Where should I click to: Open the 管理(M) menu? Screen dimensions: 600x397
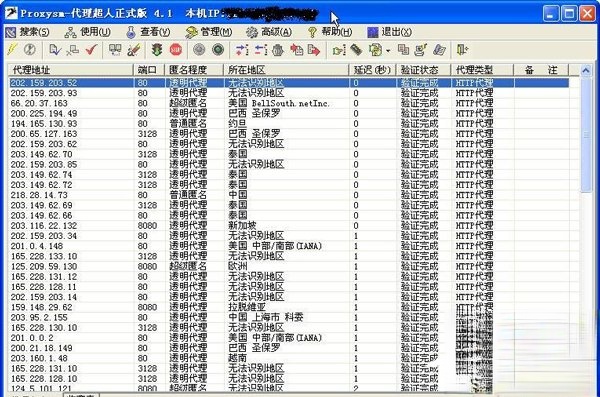pos(209,32)
